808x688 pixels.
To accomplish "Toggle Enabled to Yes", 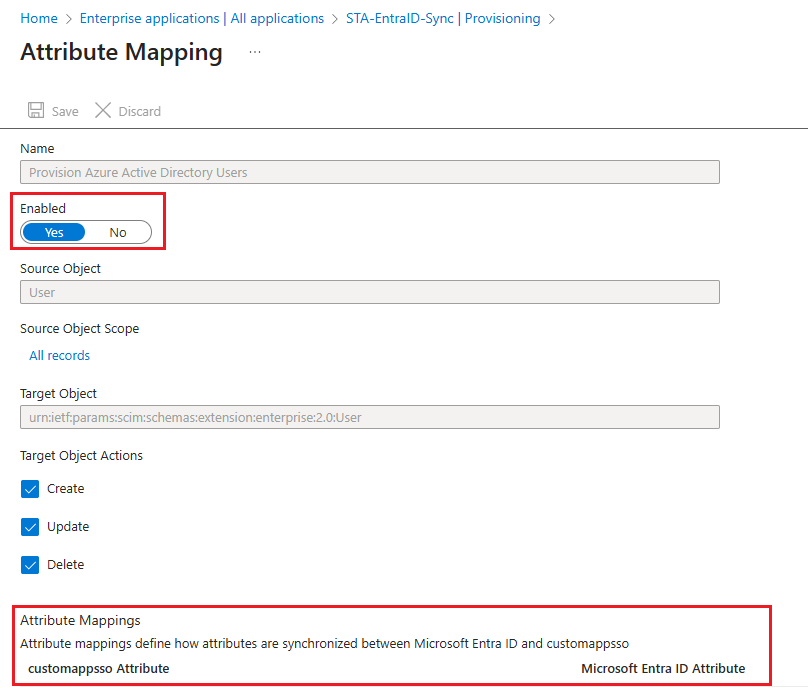I will [54, 233].
